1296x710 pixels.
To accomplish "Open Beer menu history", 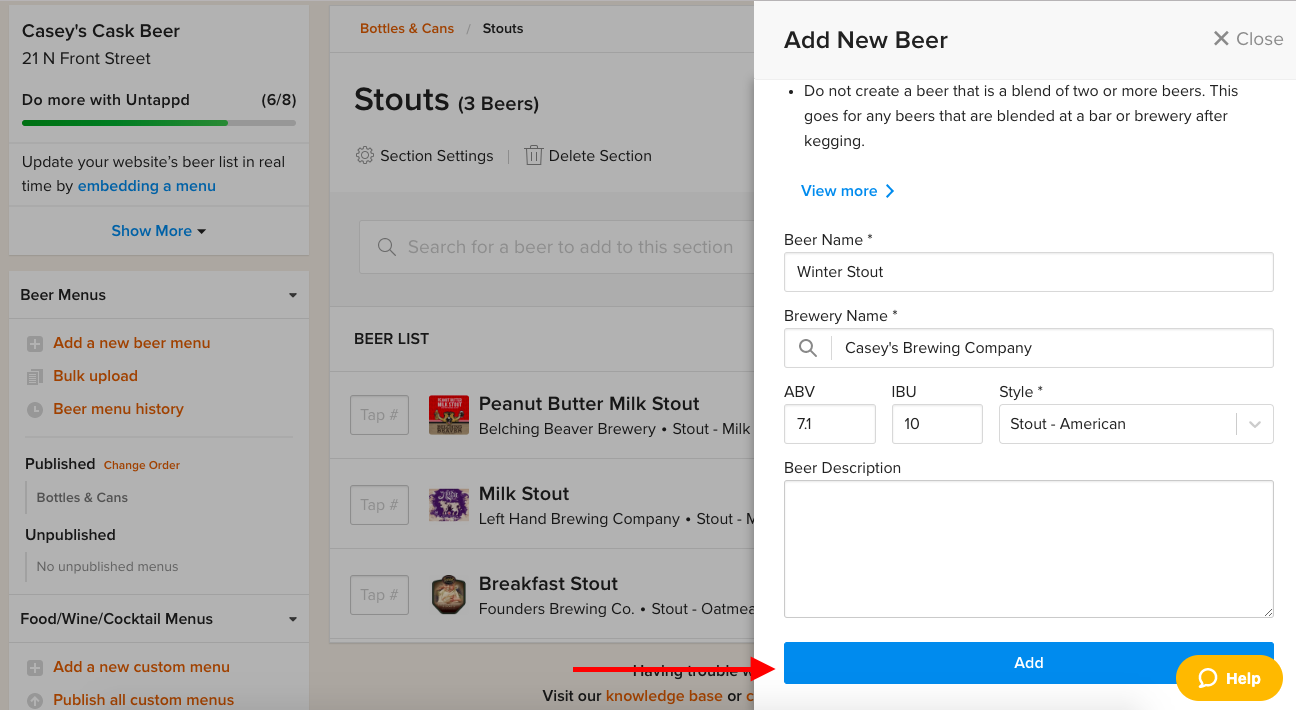I will [118, 409].
